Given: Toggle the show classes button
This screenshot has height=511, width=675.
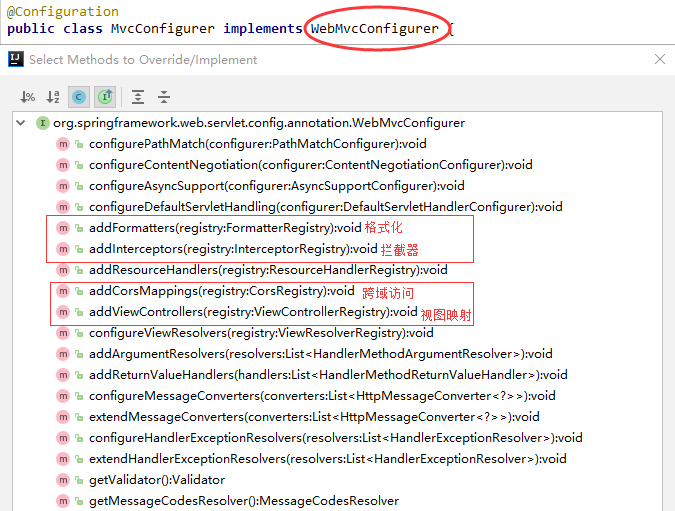Looking at the screenshot, I should tap(79, 97).
